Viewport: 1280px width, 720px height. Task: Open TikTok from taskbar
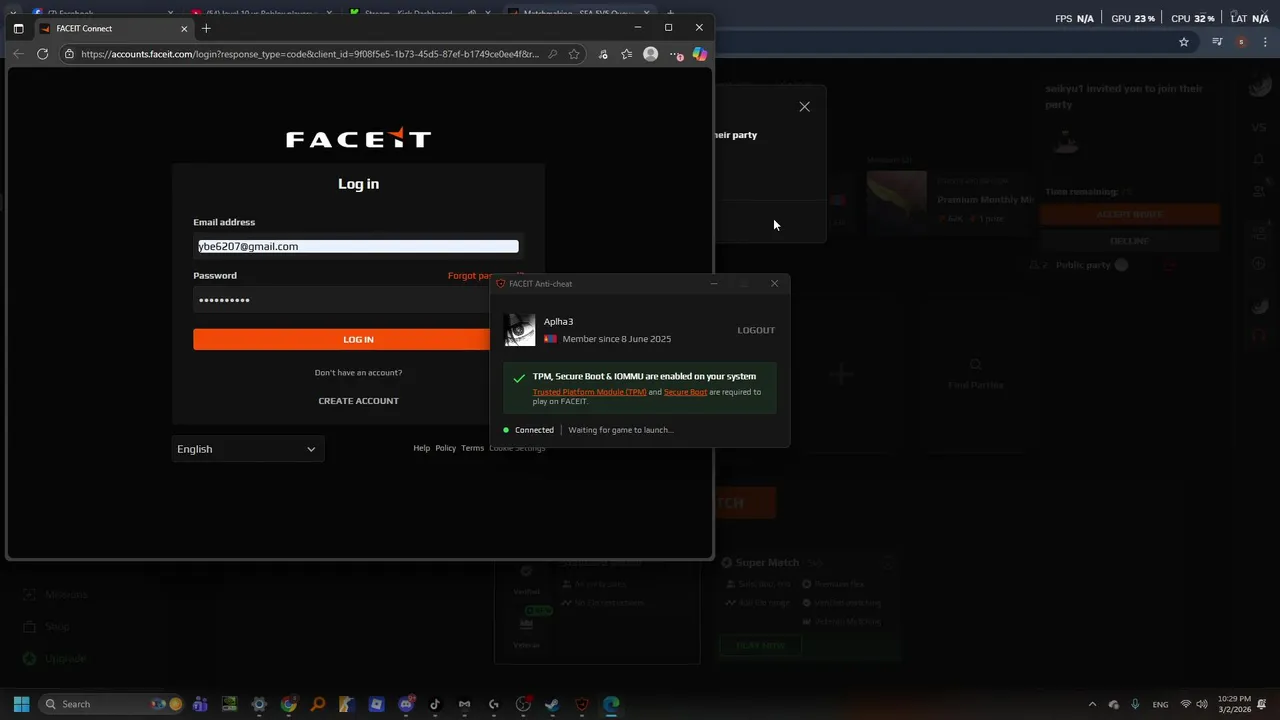click(x=435, y=704)
